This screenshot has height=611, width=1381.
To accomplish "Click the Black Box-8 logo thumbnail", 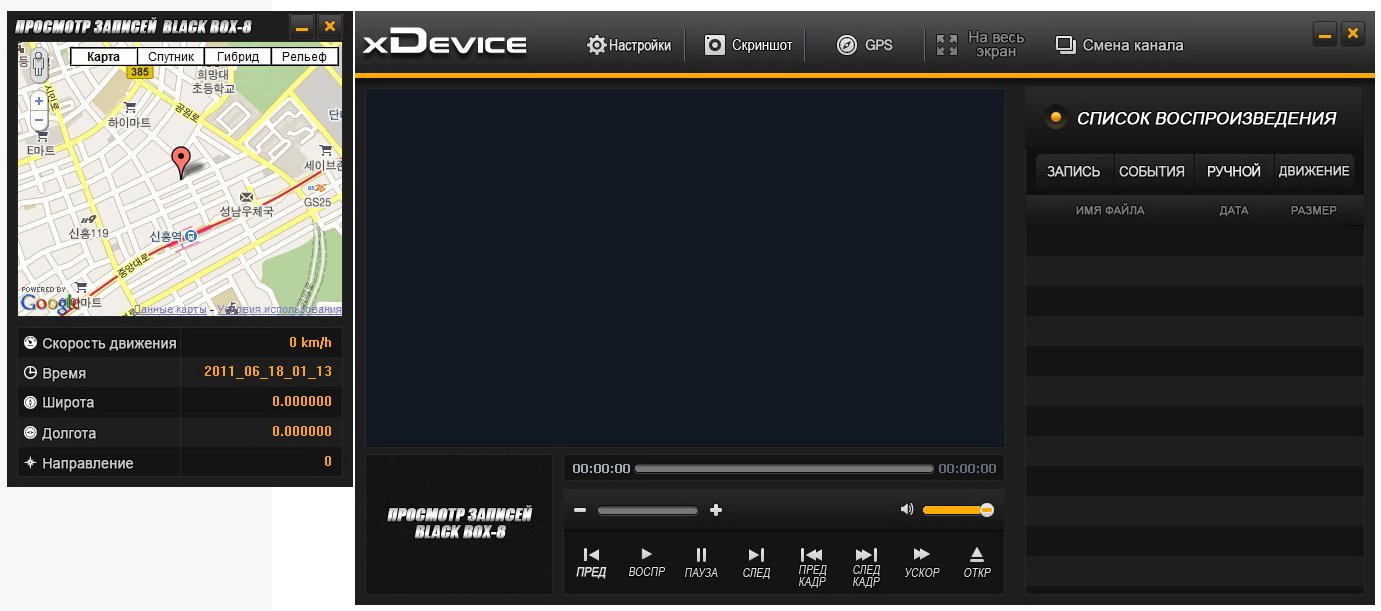I will [x=459, y=524].
